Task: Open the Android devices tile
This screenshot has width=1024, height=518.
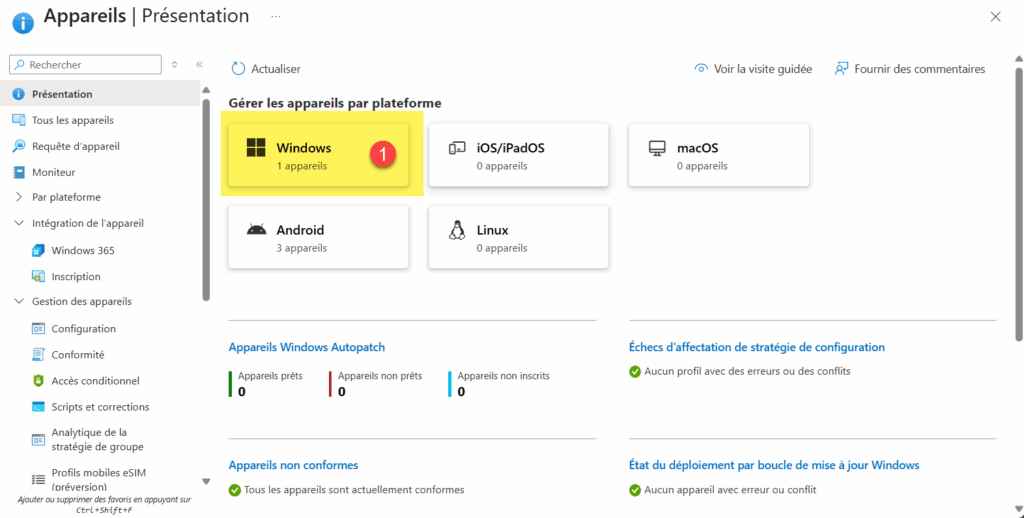Action: tap(318, 238)
